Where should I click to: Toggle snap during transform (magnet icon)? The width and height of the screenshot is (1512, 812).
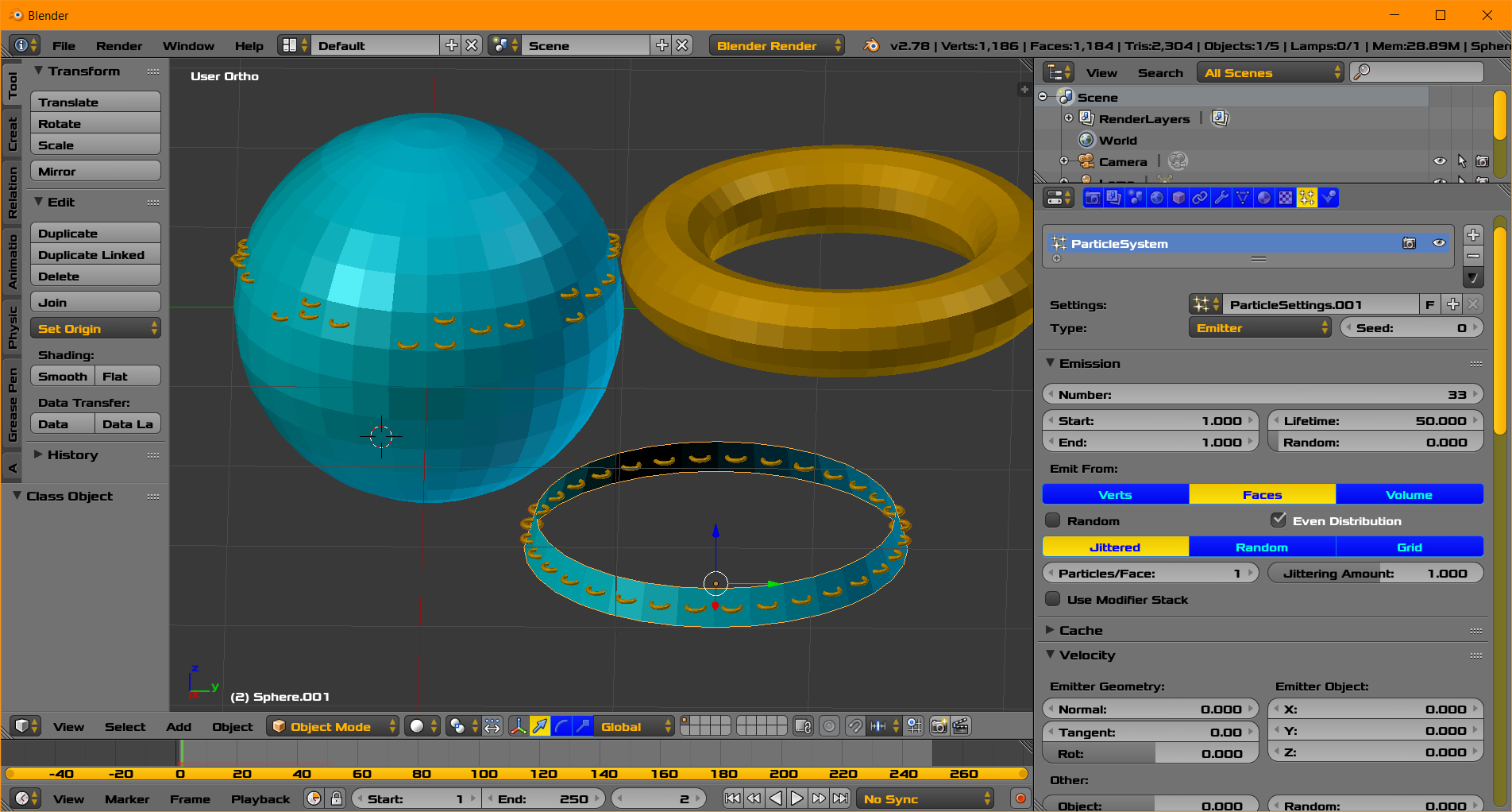854,726
